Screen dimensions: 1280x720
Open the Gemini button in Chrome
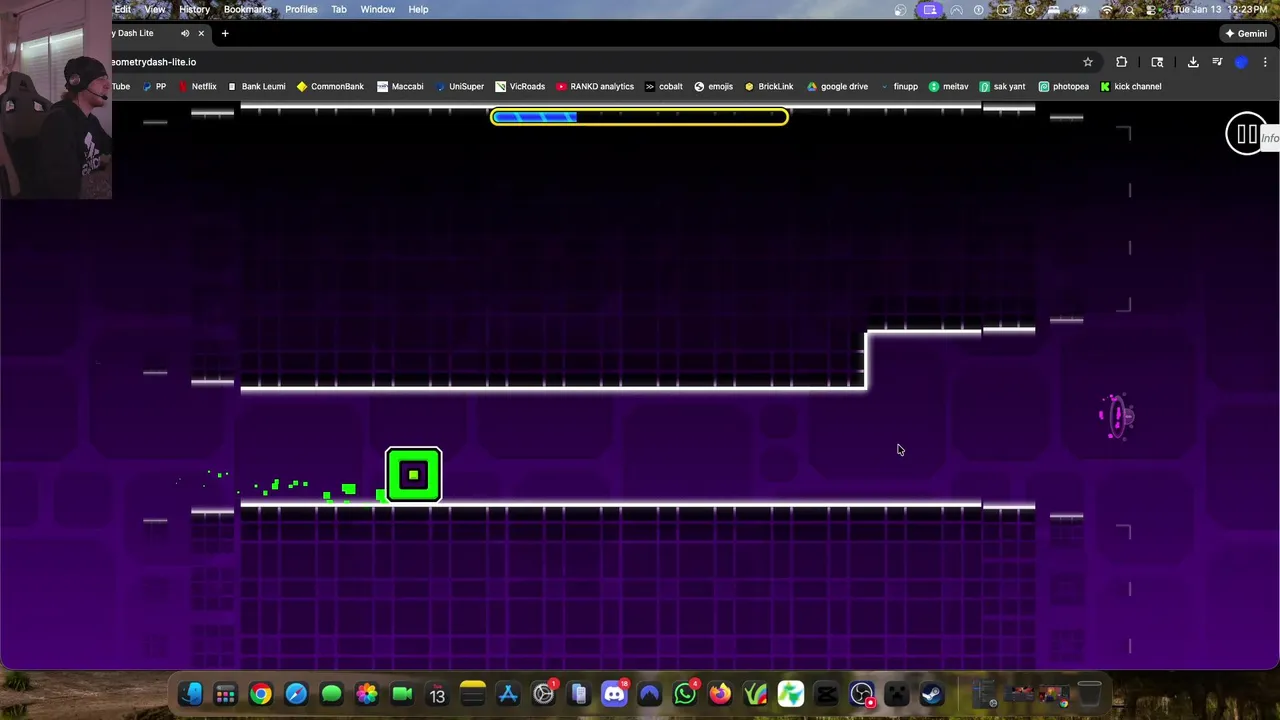pos(1246,33)
